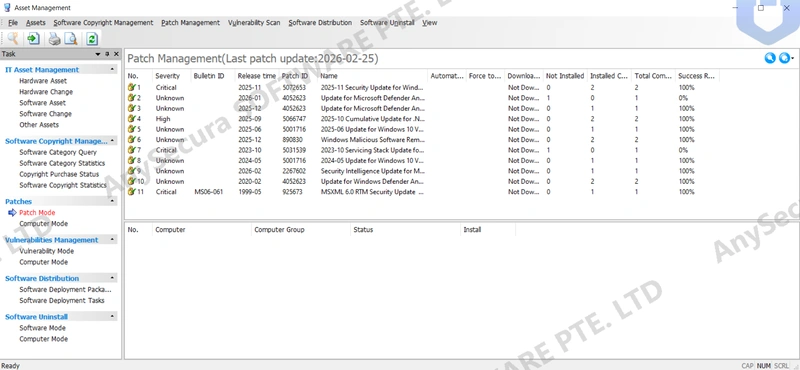The height and width of the screenshot is (370, 800).
Task: Collapse the IT Asset Management section
Action: [113, 69]
